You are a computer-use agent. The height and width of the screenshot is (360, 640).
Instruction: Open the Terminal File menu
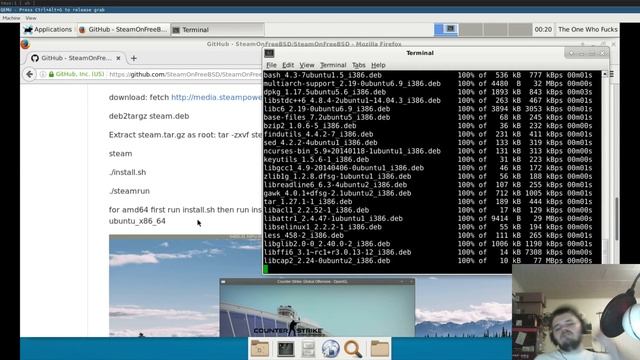coord(271,65)
